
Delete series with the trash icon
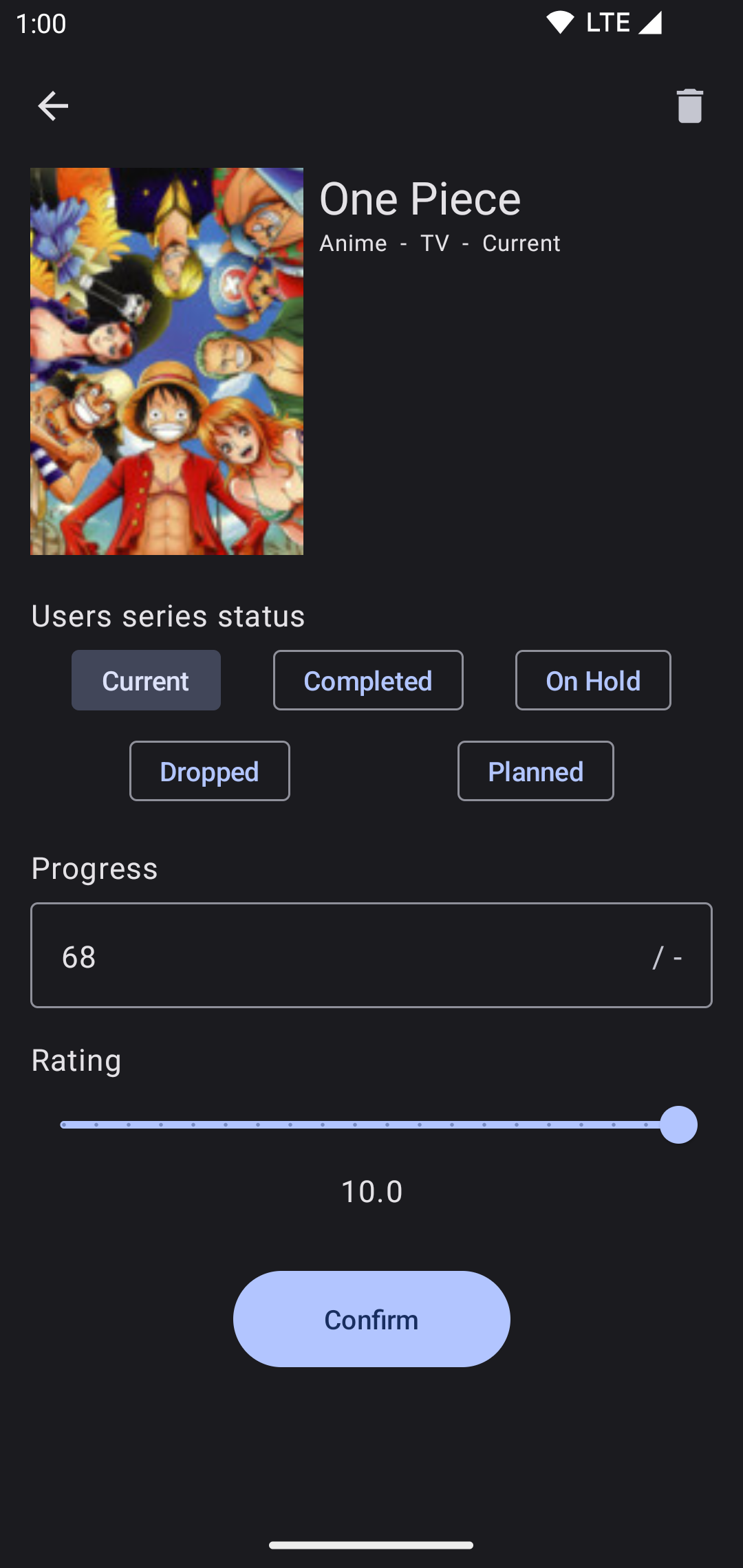click(x=689, y=106)
